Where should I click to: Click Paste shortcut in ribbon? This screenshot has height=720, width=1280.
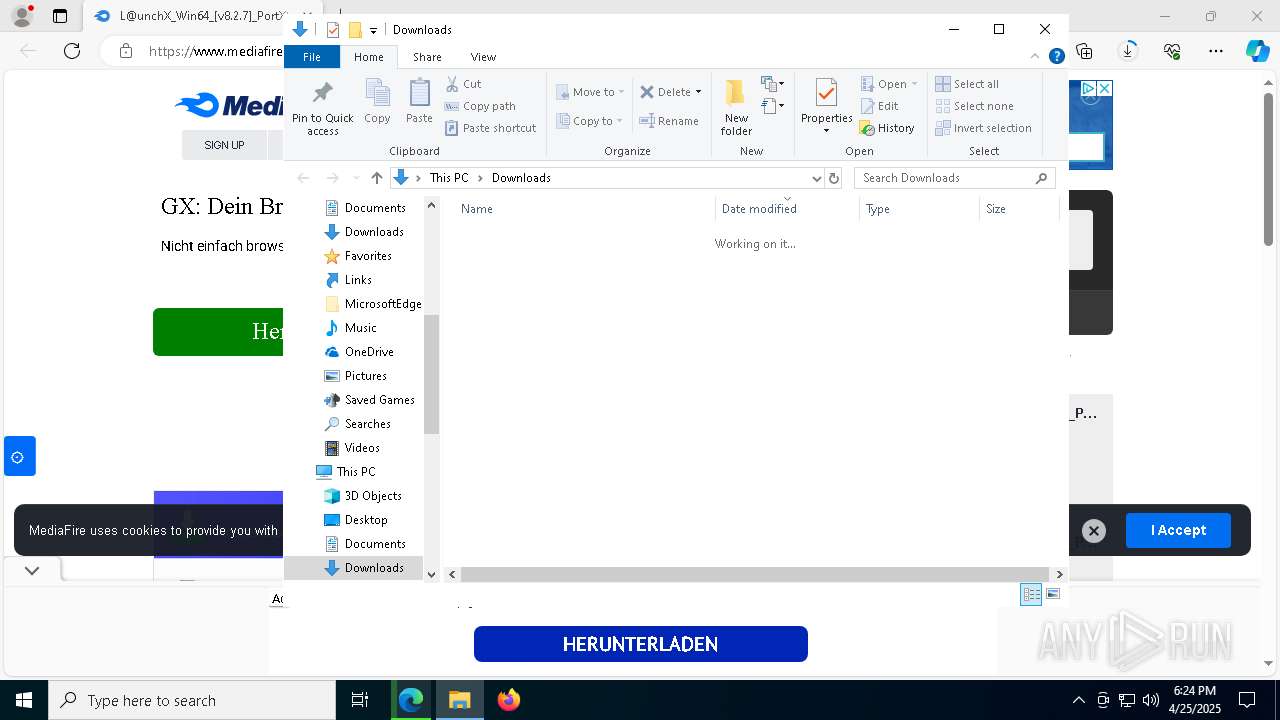tap(490, 128)
